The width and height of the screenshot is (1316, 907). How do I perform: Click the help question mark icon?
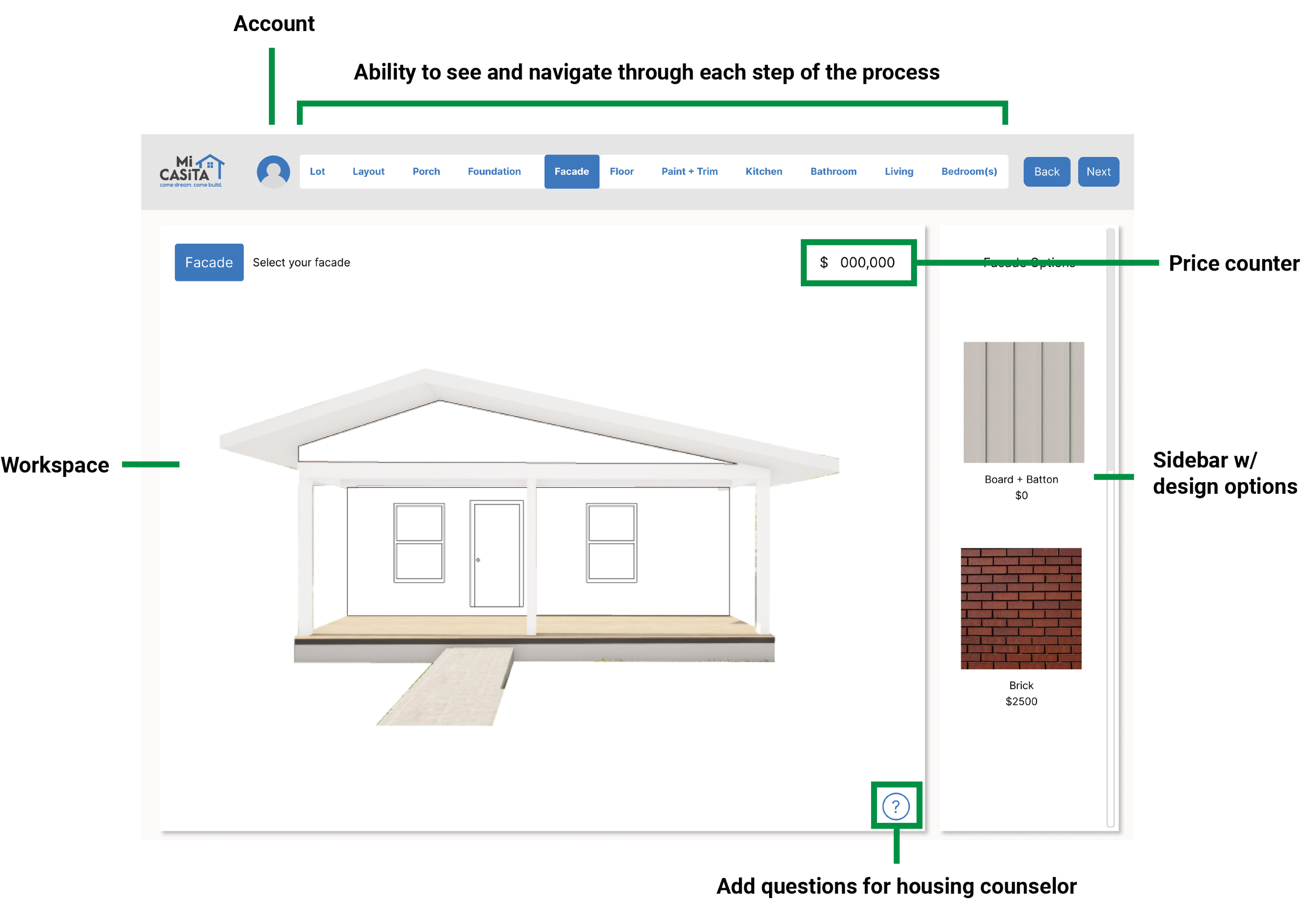click(895, 806)
